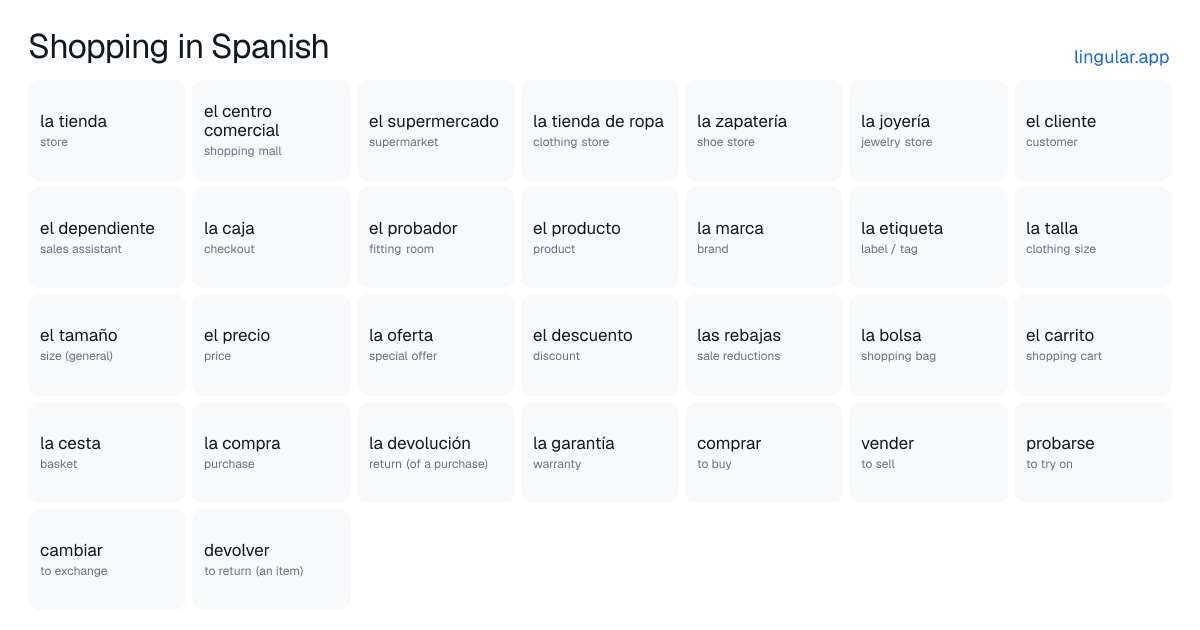
Task: Select the "el carrito" shopping cart card
Action: (1093, 345)
